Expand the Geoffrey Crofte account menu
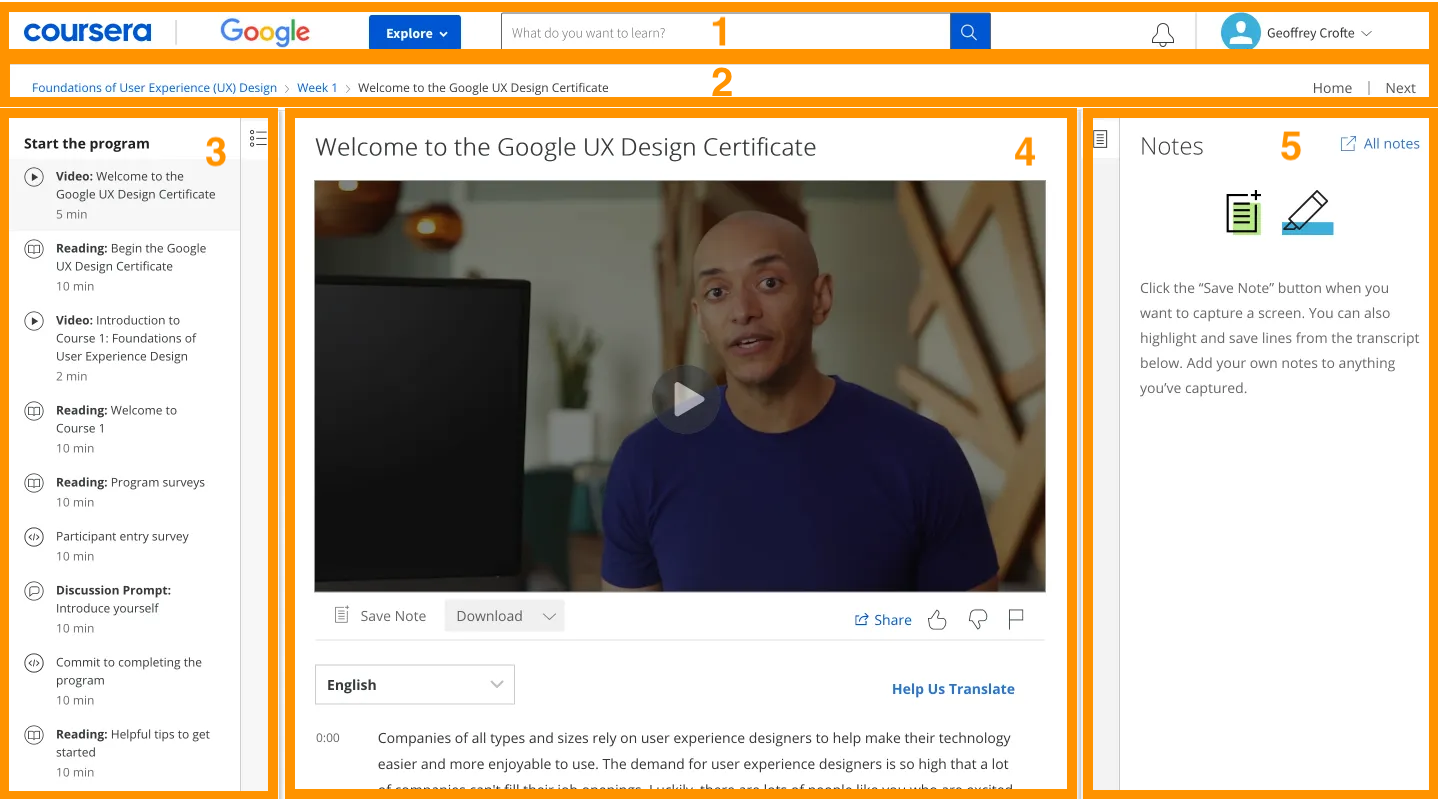 (x=1319, y=33)
